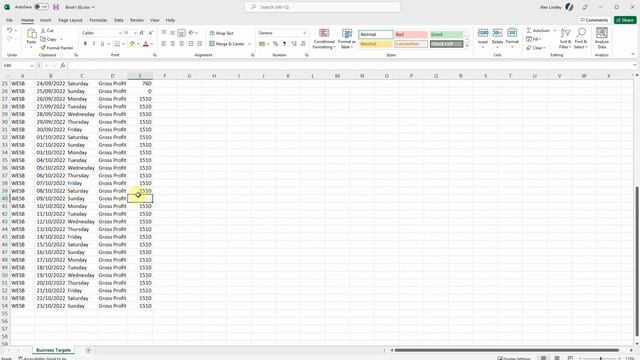Click the Undo arrow icon
Image resolution: width=640 pixels, height=360 pixels.
click(x=9, y=31)
